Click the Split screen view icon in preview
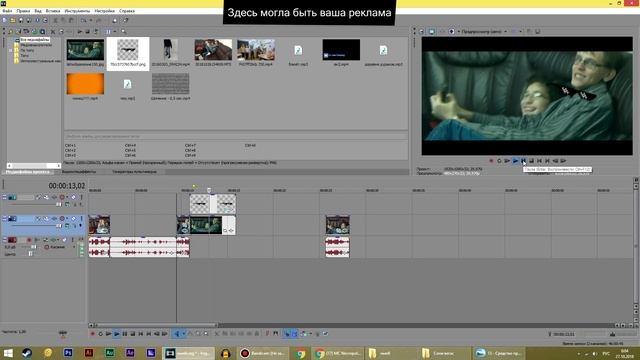This screenshot has width=640, height=360. (451, 31)
